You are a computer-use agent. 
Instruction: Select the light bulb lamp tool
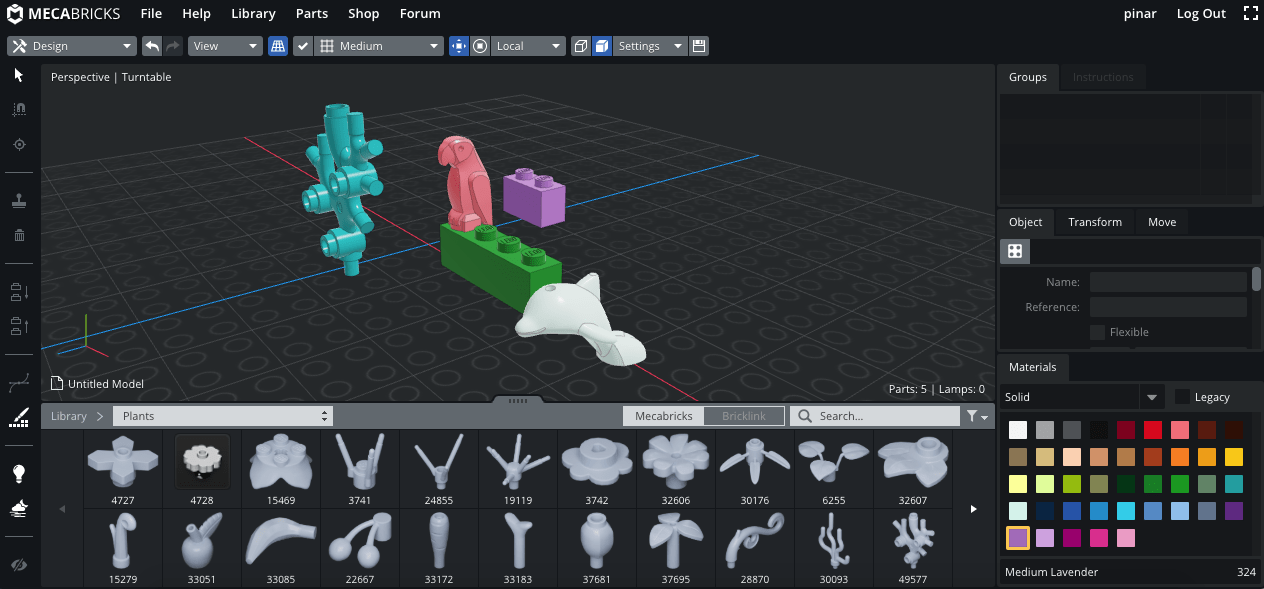pos(19,473)
